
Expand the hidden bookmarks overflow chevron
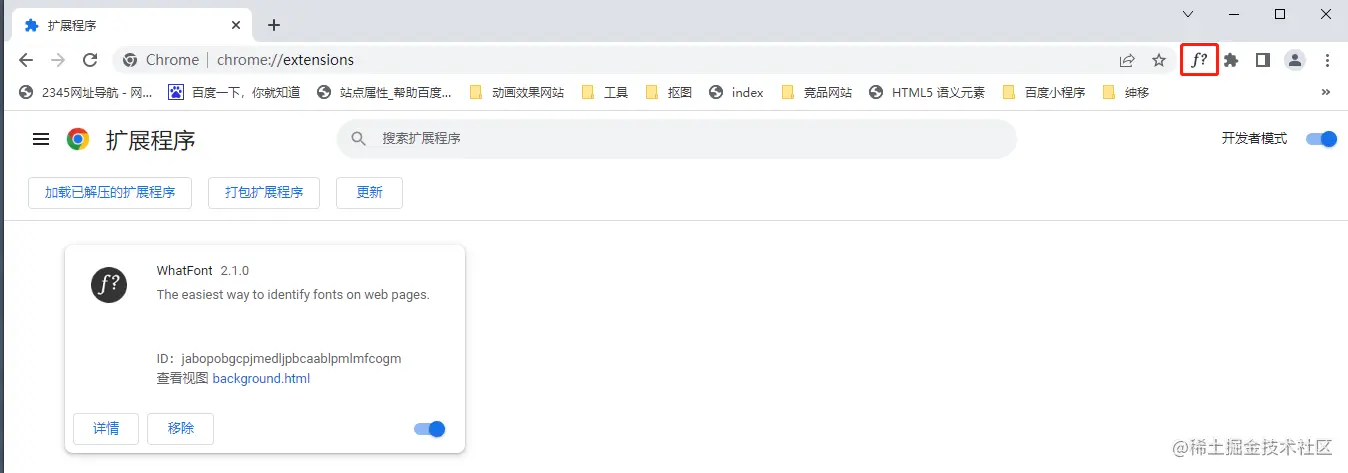tap(1326, 92)
